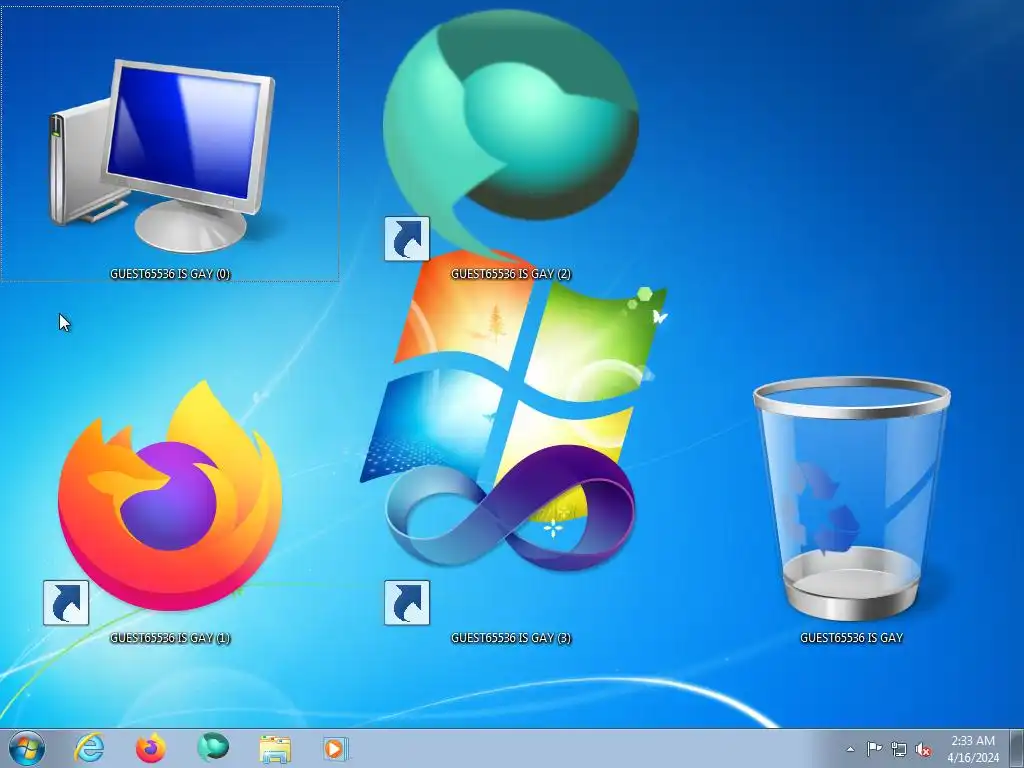Open the network tray icon
The image size is (1024, 768).
[899, 749]
